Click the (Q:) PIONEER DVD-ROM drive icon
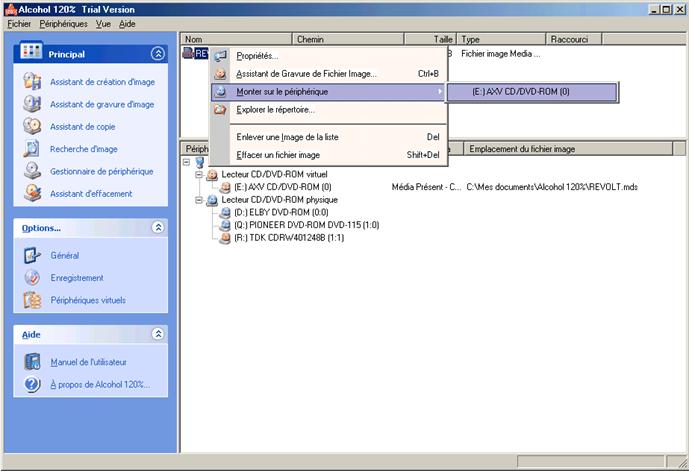This screenshot has height=471, width=689. coord(225,225)
